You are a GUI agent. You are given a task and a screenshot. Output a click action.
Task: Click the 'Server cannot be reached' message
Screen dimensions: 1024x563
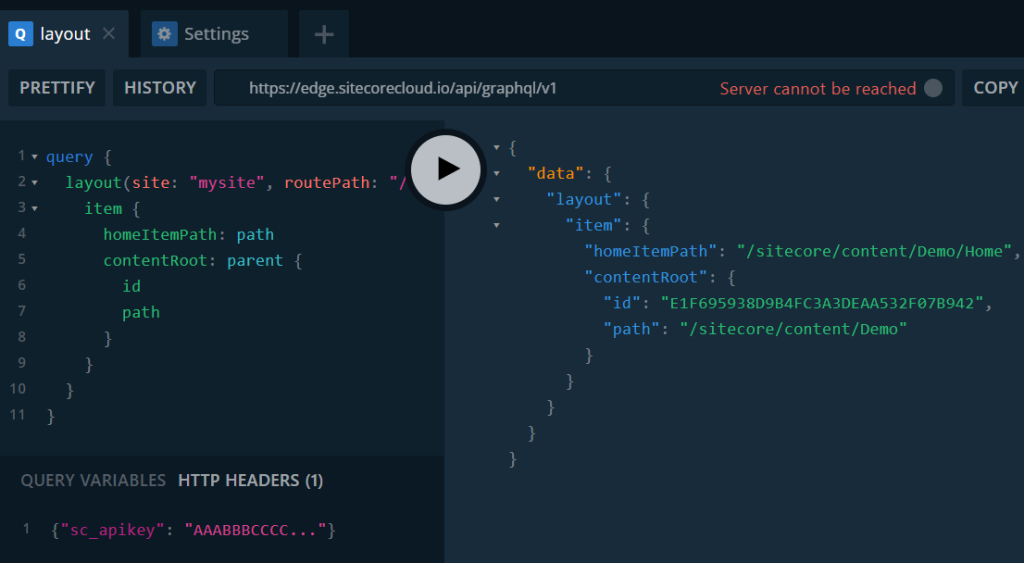click(818, 89)
